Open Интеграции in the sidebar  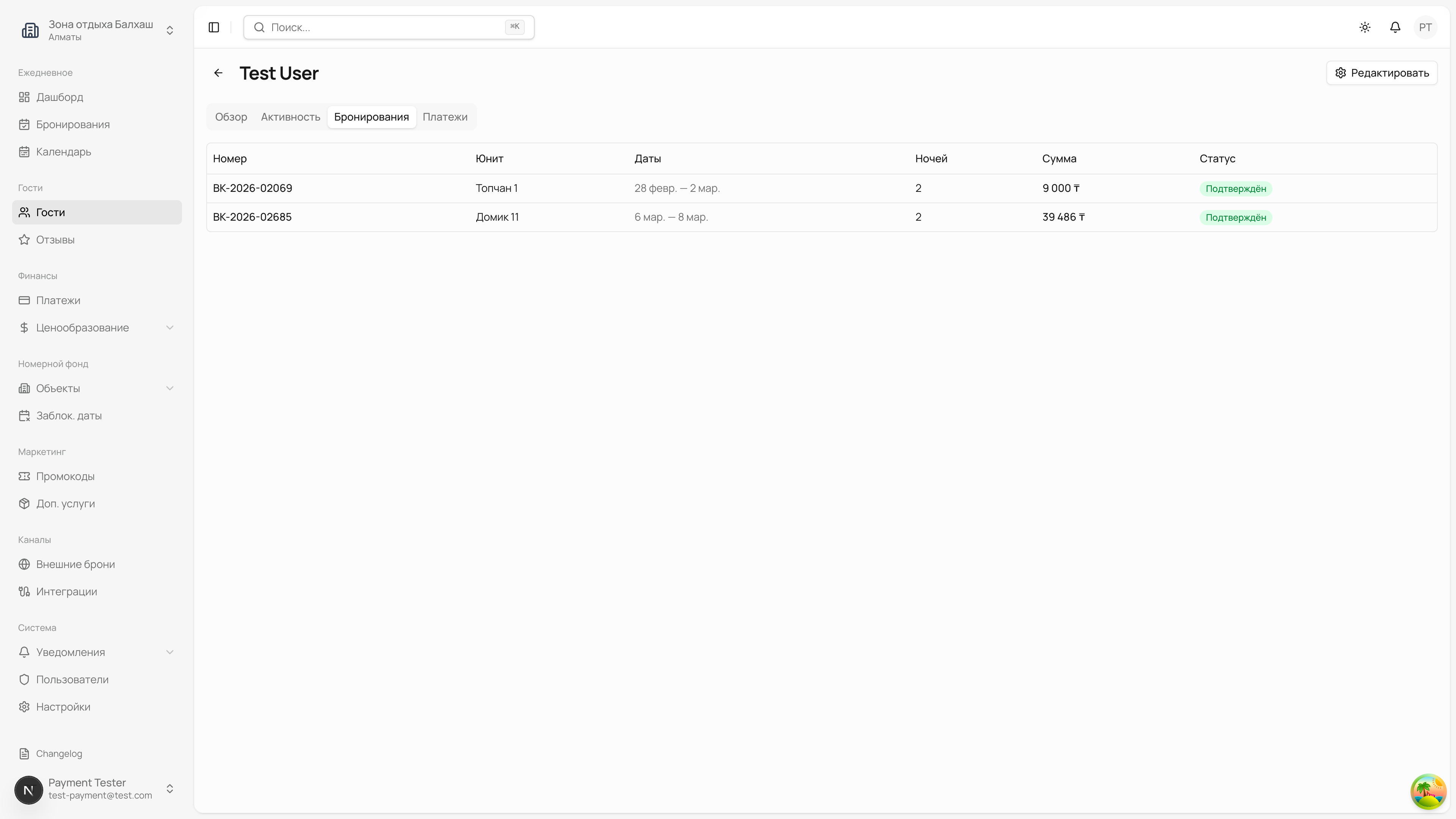pyautogui.click(x=66, y=591)
